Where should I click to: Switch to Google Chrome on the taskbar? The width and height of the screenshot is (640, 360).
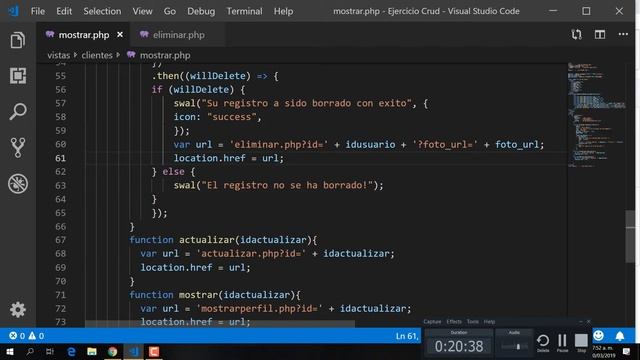click(113, 351)
